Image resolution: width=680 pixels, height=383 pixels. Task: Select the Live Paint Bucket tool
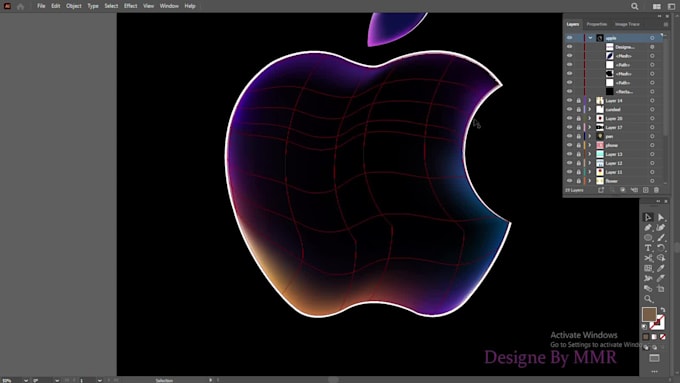(x=660, y=278)
